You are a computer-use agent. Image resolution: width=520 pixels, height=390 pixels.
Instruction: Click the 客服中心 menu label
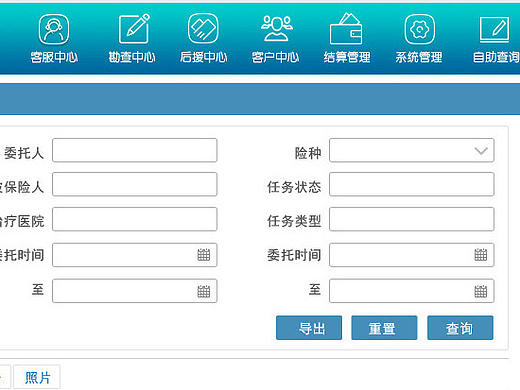tap(54, 57)
